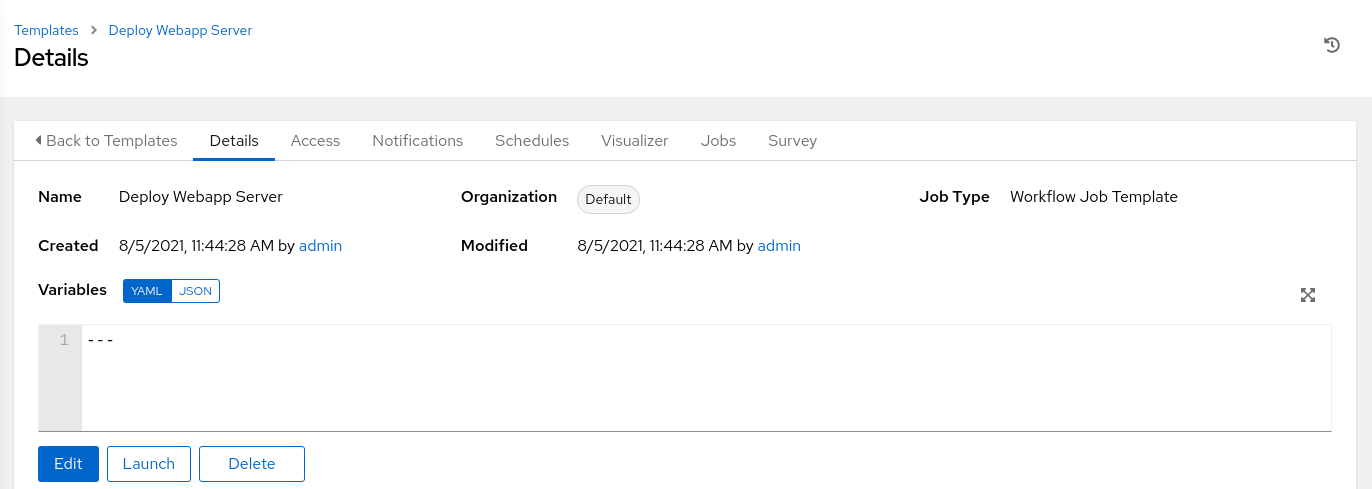Navigate to Templates breadcrumb link
Image resolution: width=1372 pixels, height=489 pixels.
click(46, 30)
